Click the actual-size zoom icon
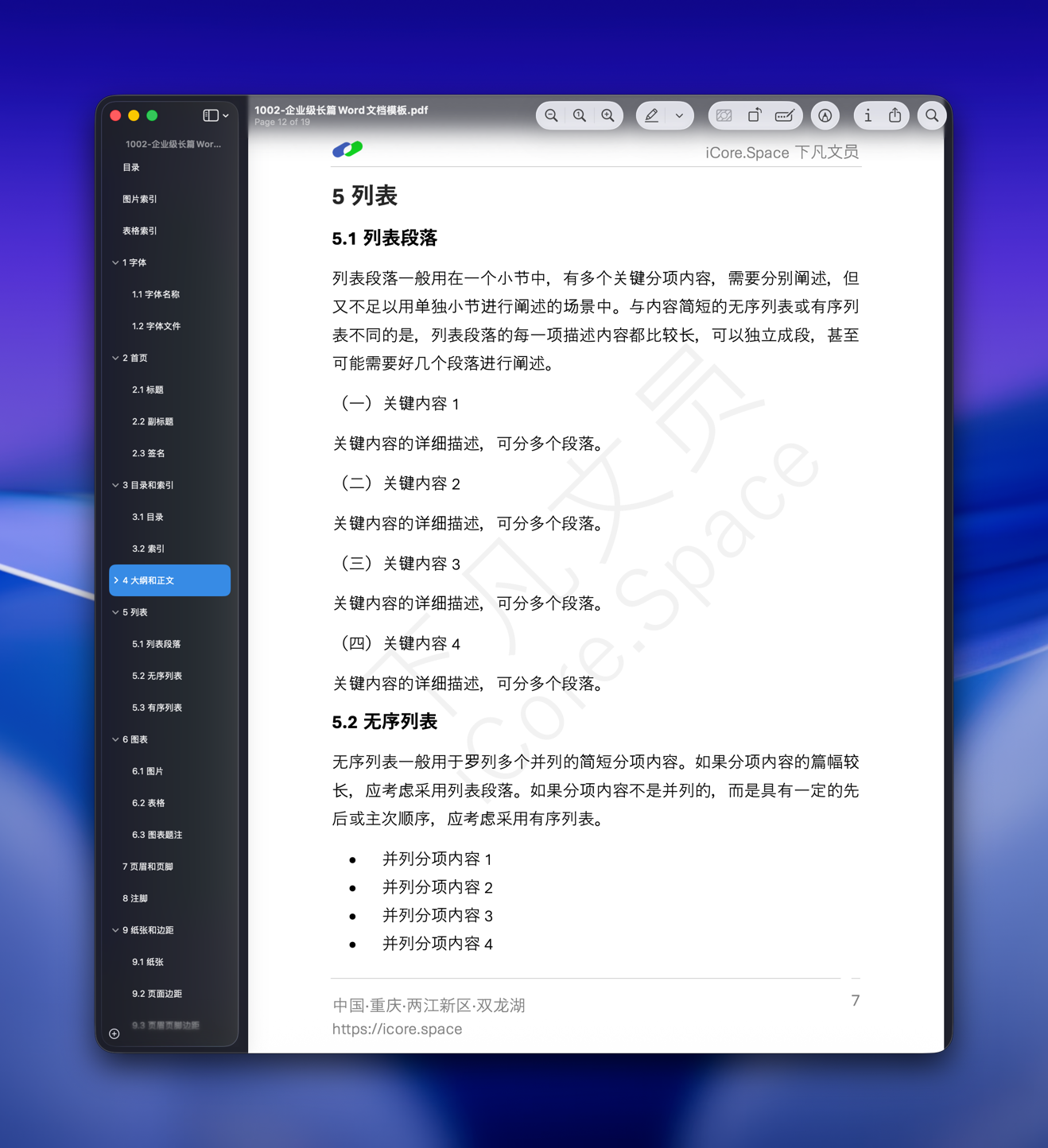This screenshot has width=1048, height=1148. tap(580, 115)
